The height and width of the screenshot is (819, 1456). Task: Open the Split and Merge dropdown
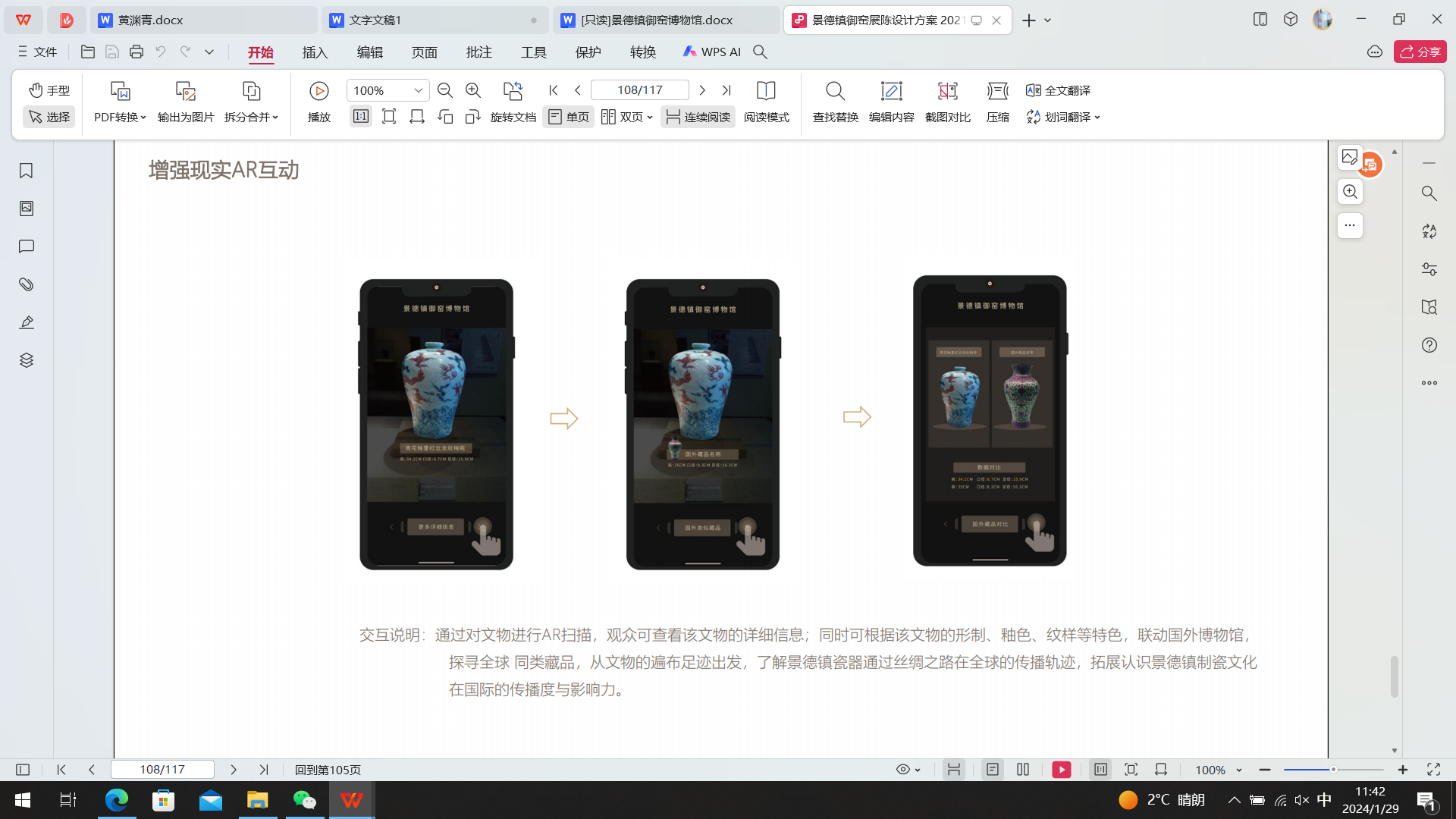pos(251,117)
